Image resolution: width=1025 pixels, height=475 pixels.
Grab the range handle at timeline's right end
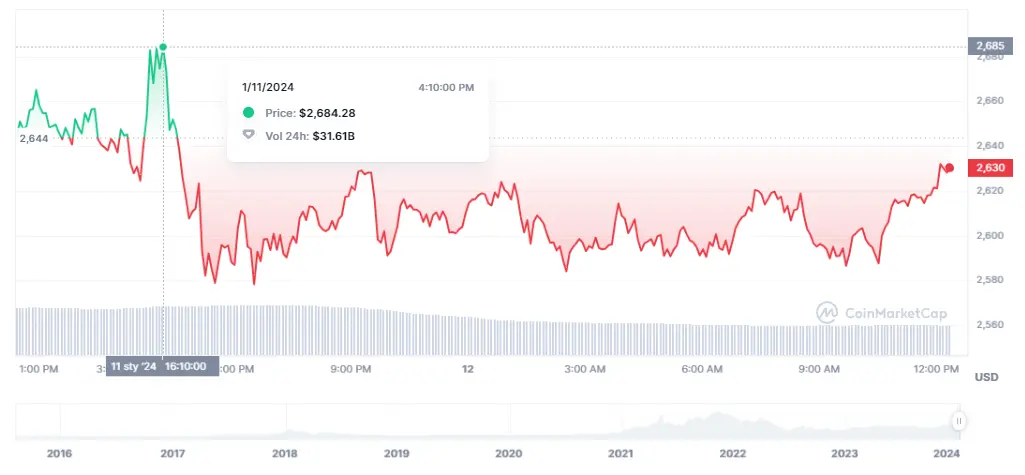pyautogui.click(x=960, y=421)
